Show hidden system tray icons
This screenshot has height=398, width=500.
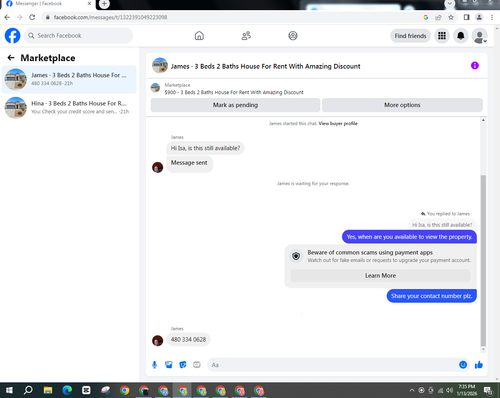pyautogui.click(x=412, y=390)
